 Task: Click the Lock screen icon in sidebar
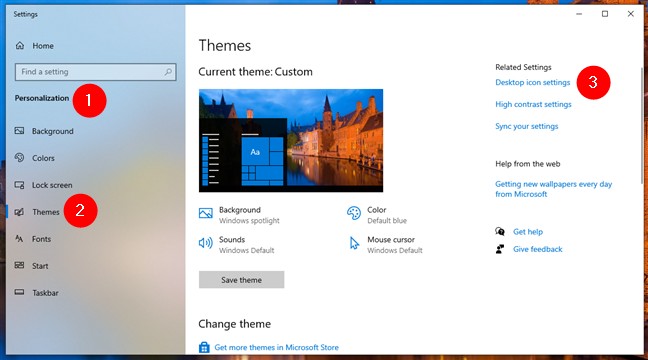click(x=19, y=185)
